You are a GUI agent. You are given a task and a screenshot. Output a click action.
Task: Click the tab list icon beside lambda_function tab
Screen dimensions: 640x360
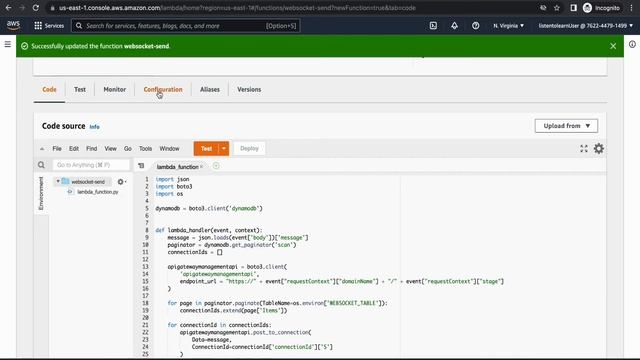[141, 166]
